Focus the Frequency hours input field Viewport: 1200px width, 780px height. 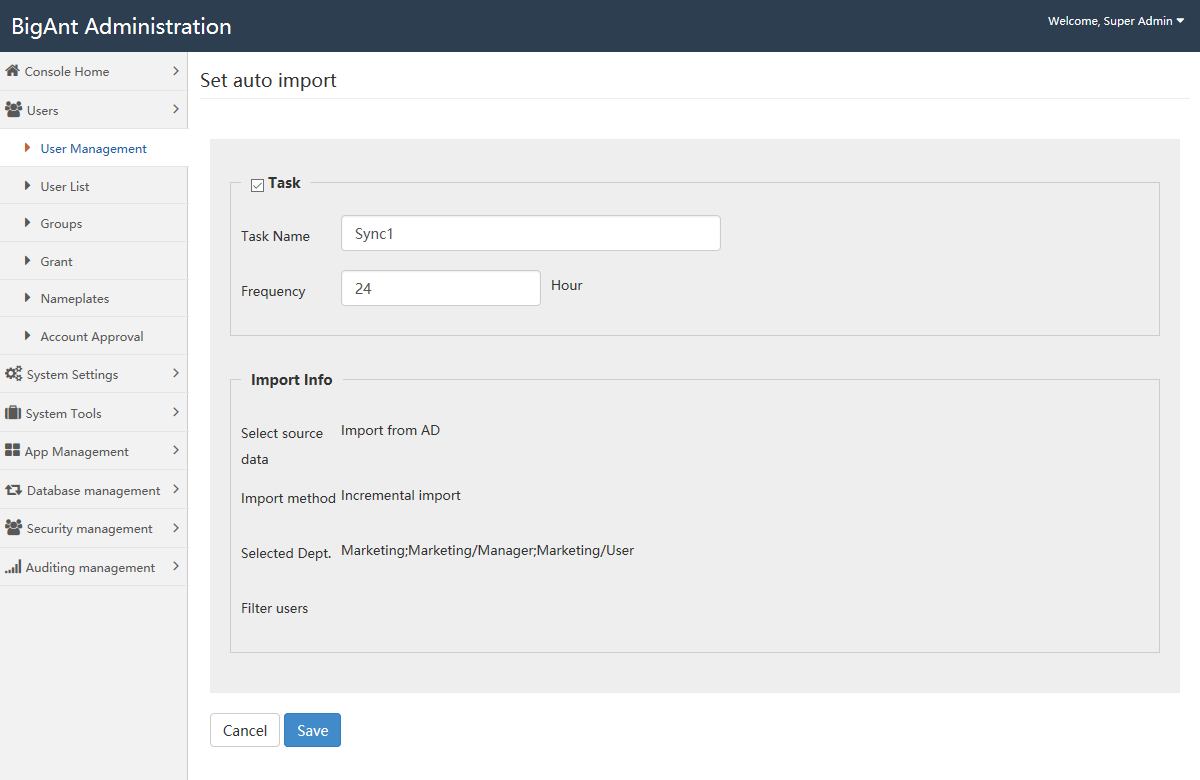(x=441, y=288)
